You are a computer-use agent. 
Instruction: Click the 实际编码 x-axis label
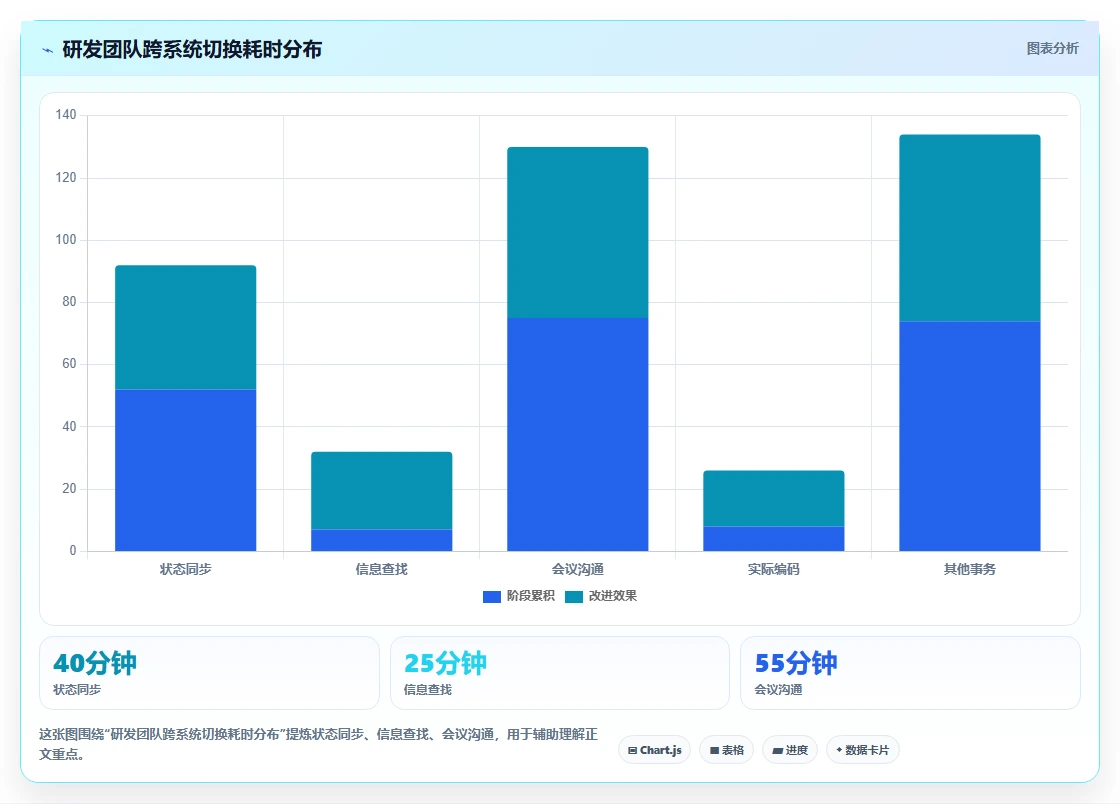coord(774,569)
